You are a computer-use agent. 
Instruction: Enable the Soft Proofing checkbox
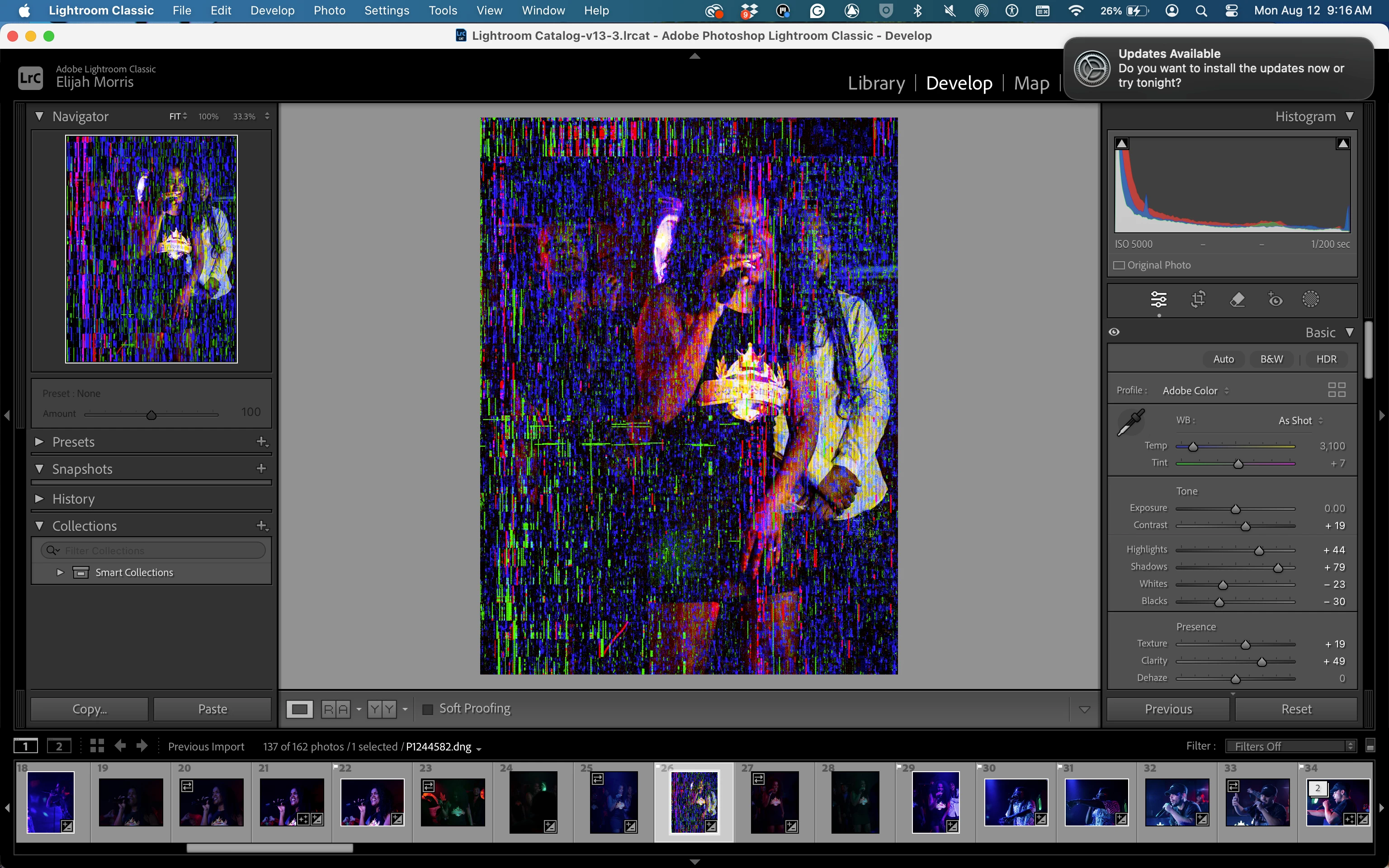428,709
